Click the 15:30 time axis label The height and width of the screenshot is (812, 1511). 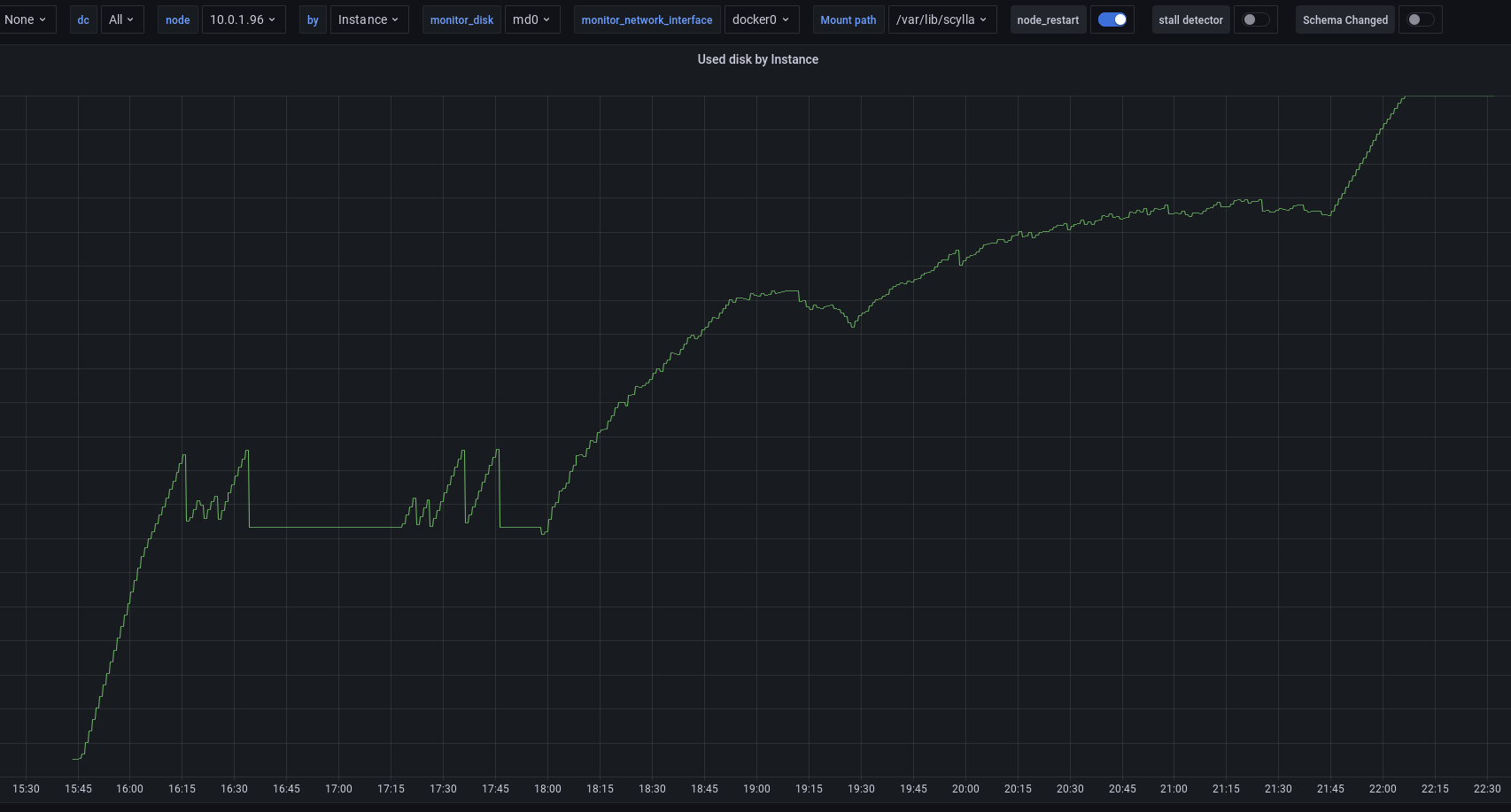pyautogui.click(x=26, y=789)
